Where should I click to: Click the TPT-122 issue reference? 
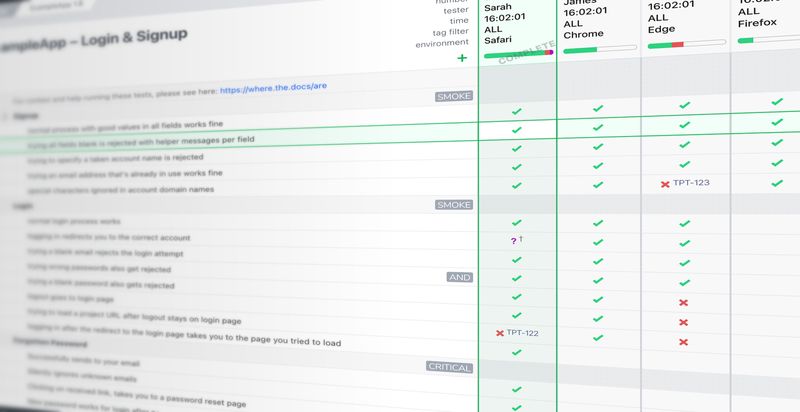522,333
